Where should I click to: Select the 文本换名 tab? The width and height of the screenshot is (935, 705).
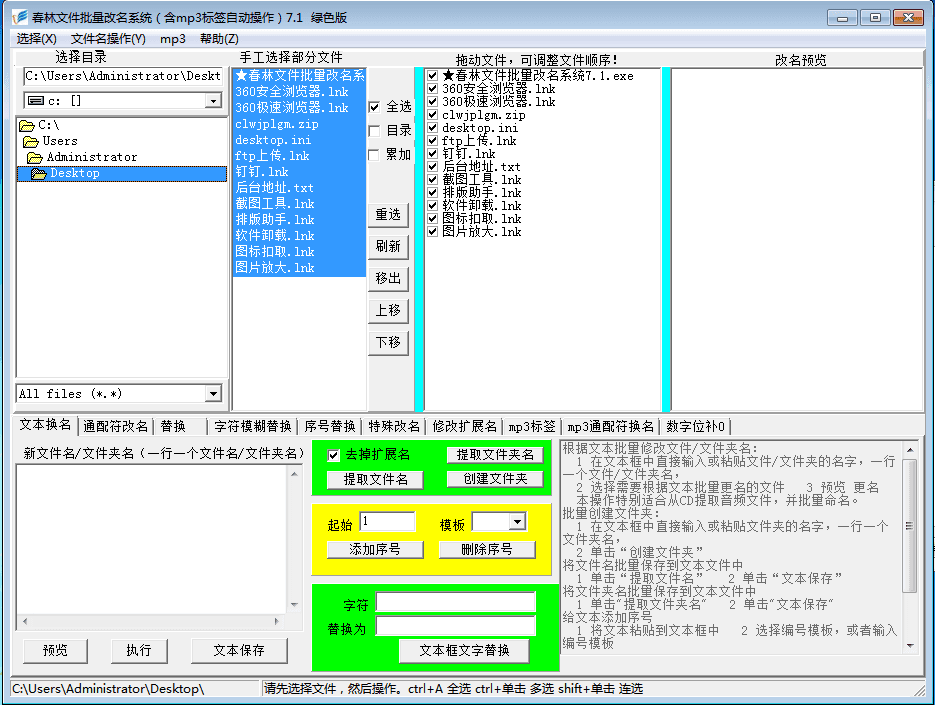45,425
